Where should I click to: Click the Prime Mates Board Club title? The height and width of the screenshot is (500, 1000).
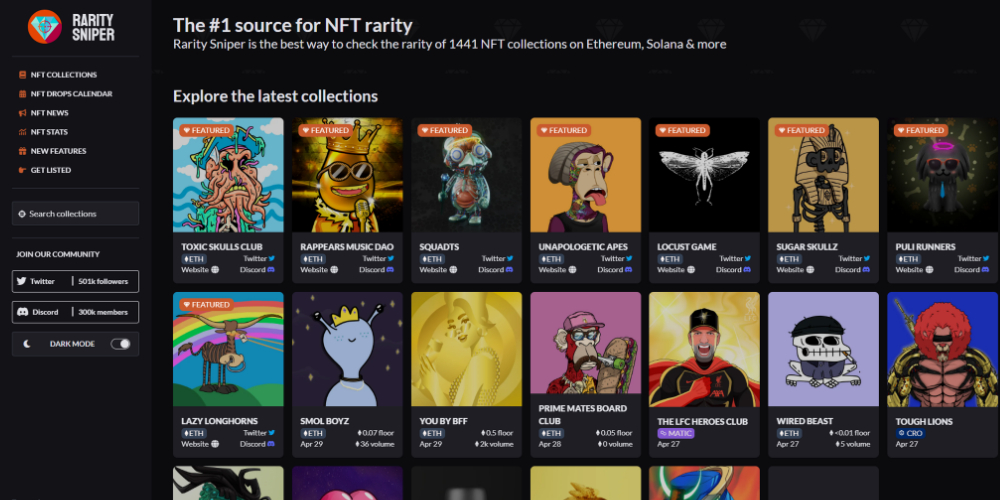[x=583, y=415]
